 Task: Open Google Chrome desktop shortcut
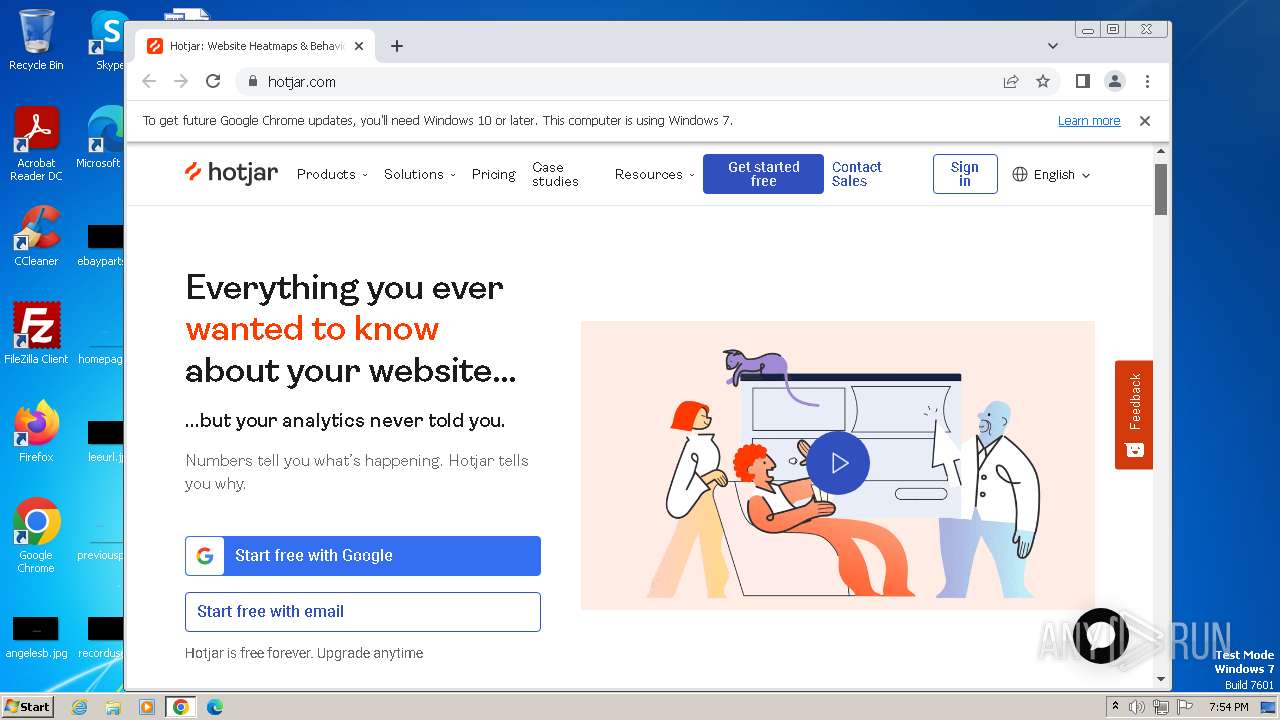(36, 536)
